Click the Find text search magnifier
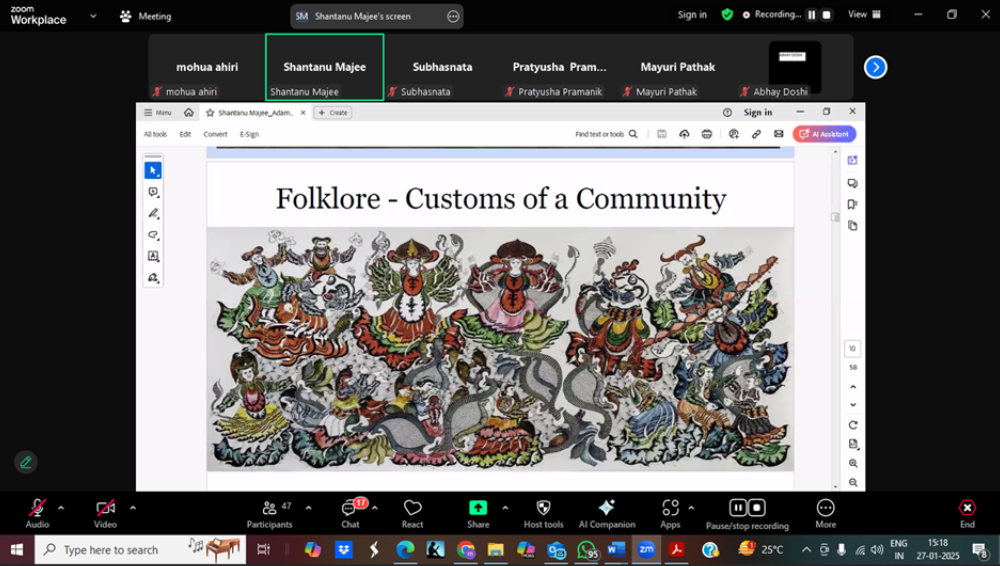The width and height of the screenshot is (1000, 566). coord(633,134)
